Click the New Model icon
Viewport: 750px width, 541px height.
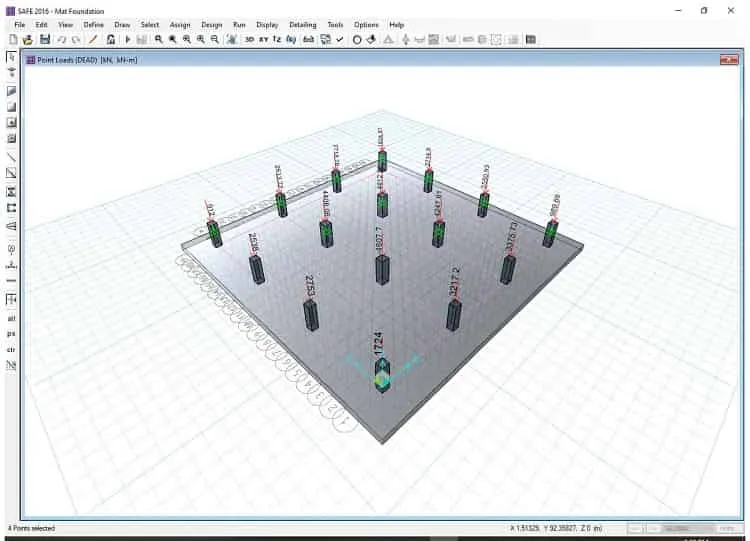(x=13, y=39)
